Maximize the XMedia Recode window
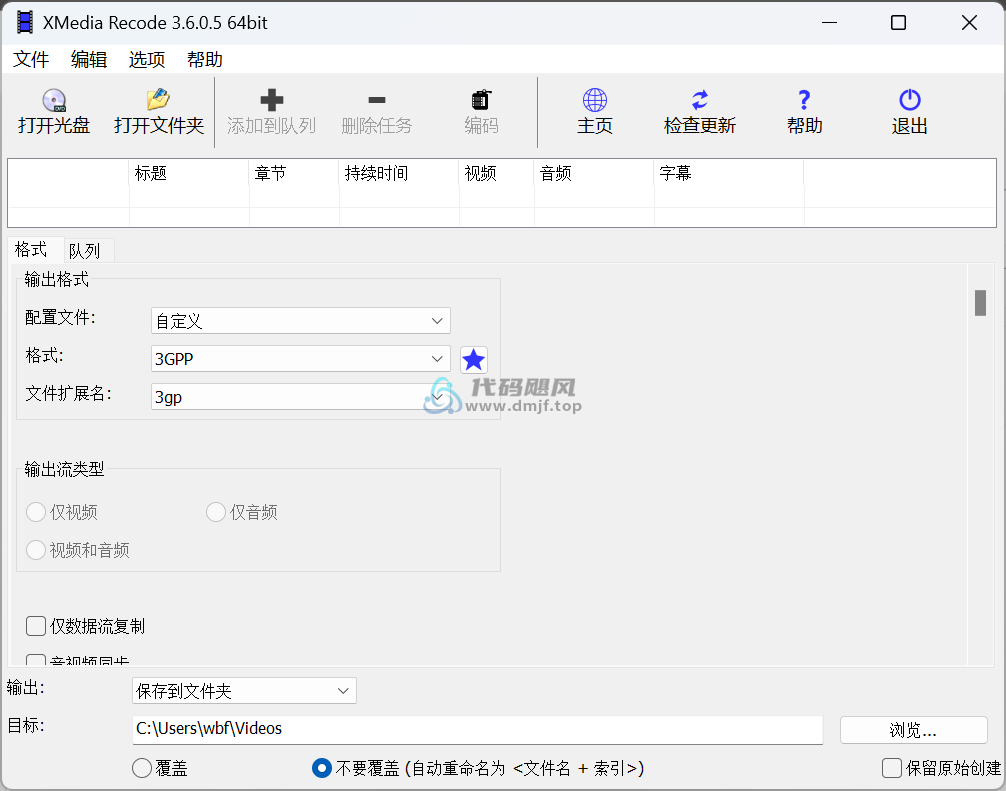 [x=898, y=22]
